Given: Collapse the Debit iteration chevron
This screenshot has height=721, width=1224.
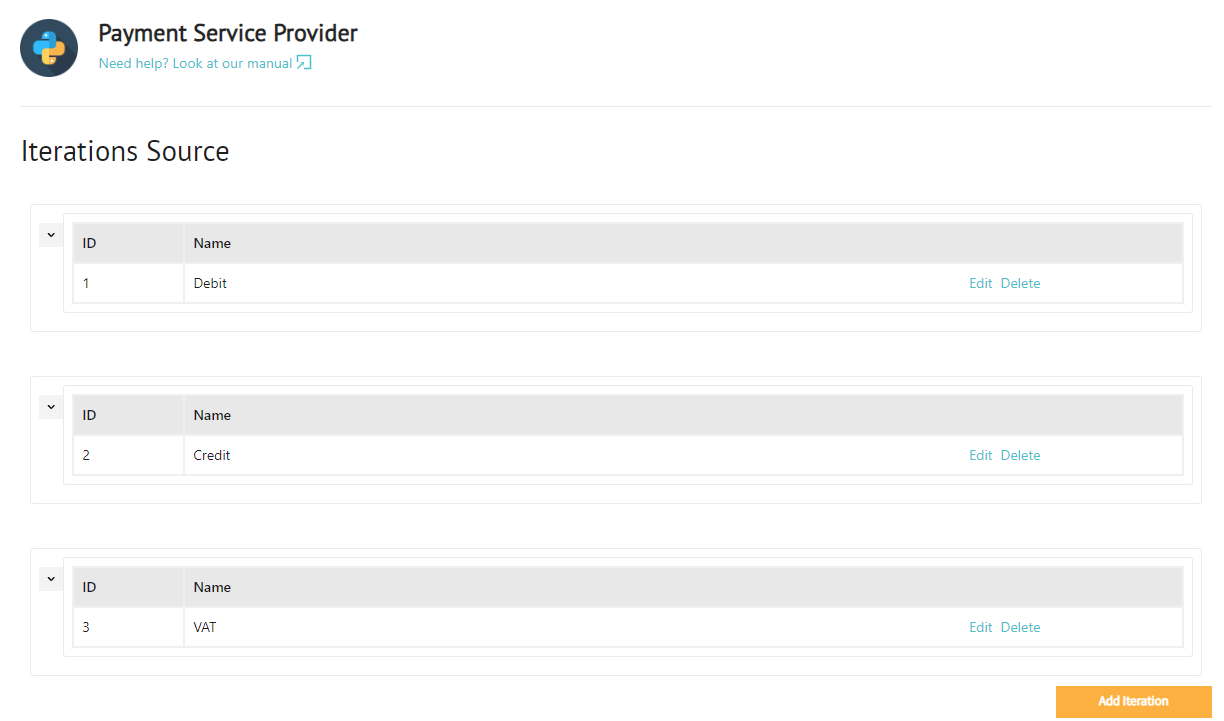Looking at the screenshot, I should [51, 235].
